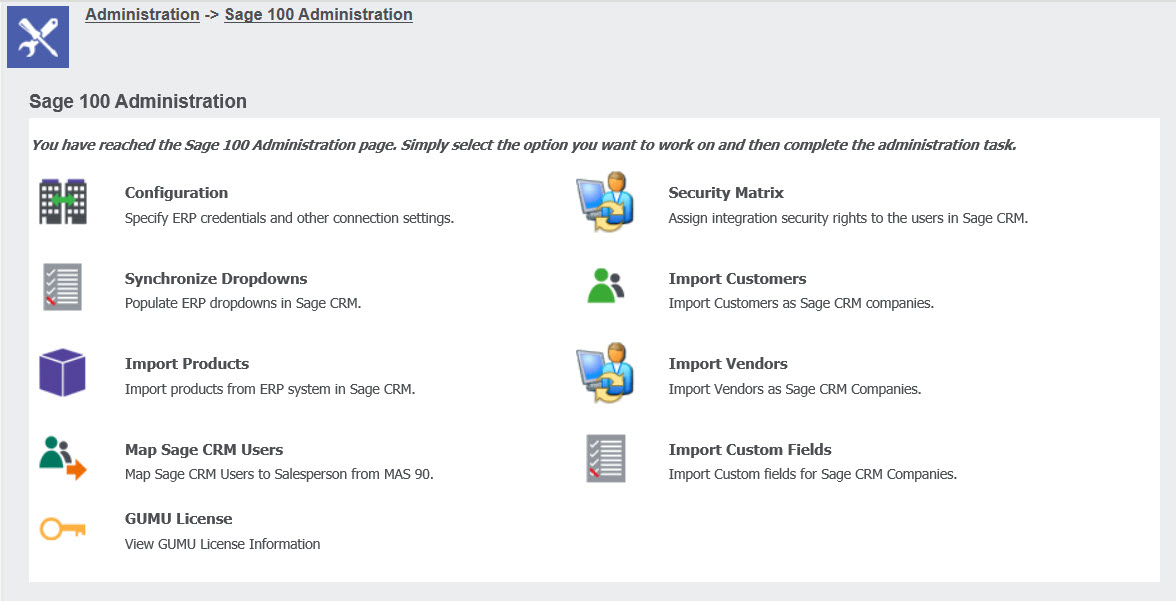Open Synchronize Dropdowns via its heading
The height and width of the screenshot is (601, 1176).
(x=215, y=278)
